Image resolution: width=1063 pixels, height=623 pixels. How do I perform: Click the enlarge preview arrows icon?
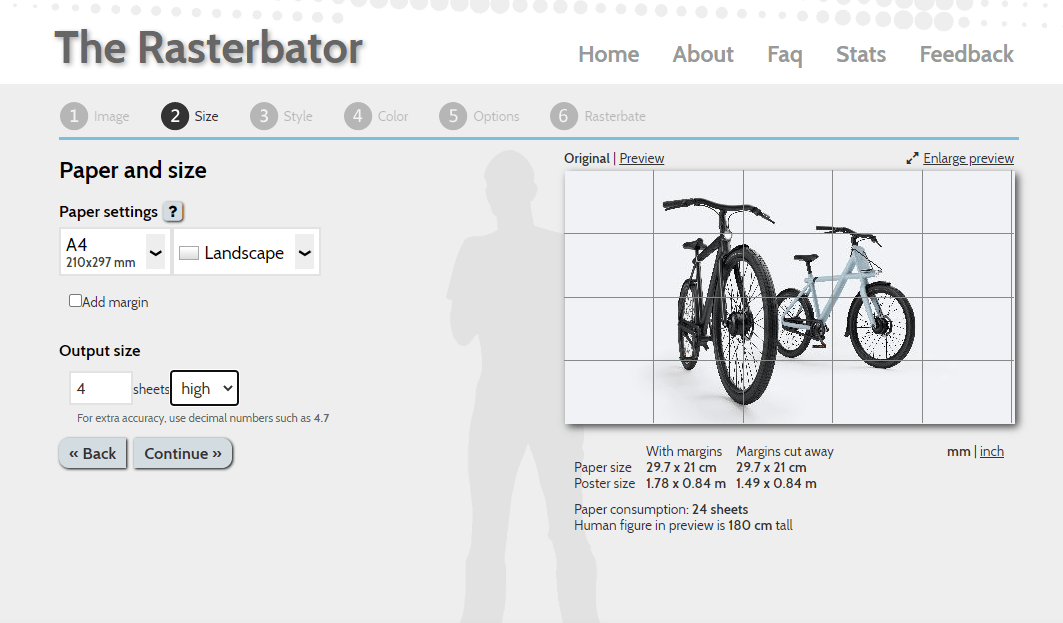912,158
